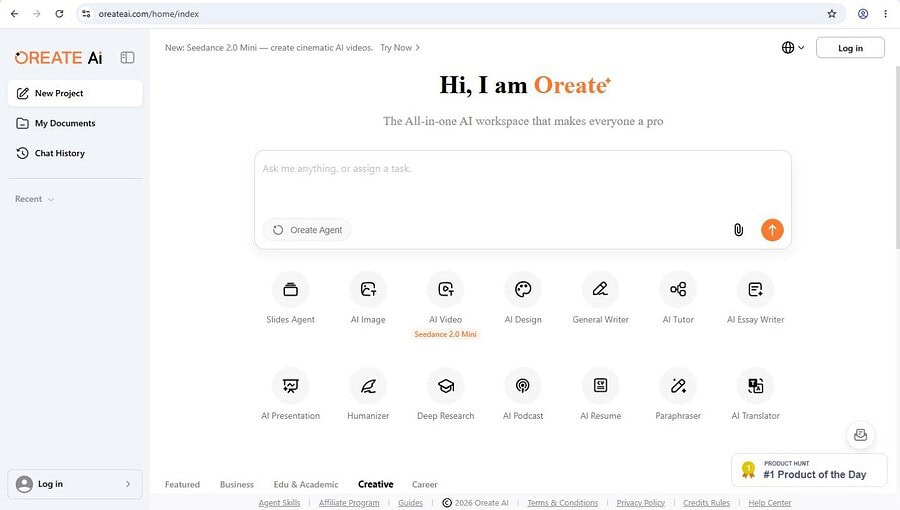Open the Oreate Agent mode selector
900x510 pixels.
(x=307, y=230)
